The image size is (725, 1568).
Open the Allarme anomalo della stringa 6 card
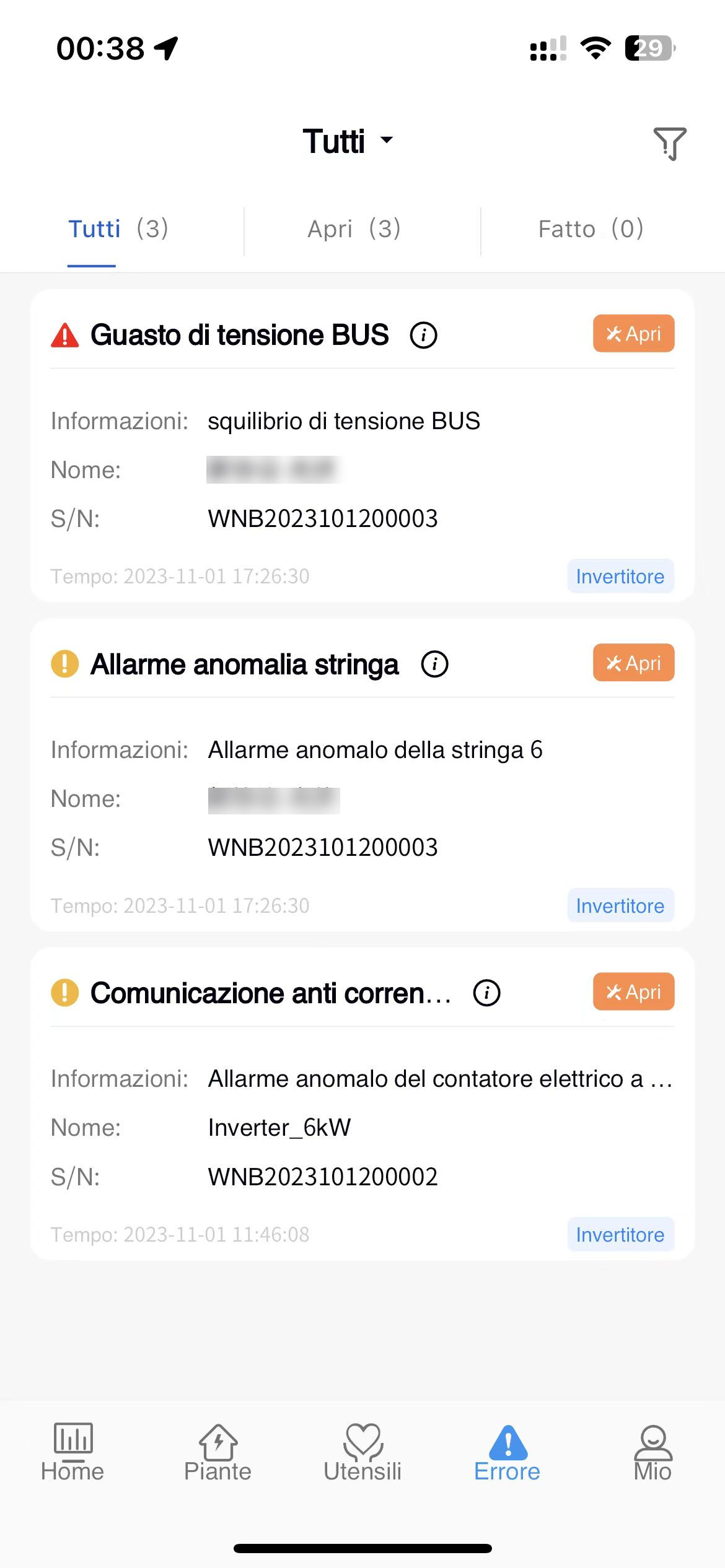(362, 775)
